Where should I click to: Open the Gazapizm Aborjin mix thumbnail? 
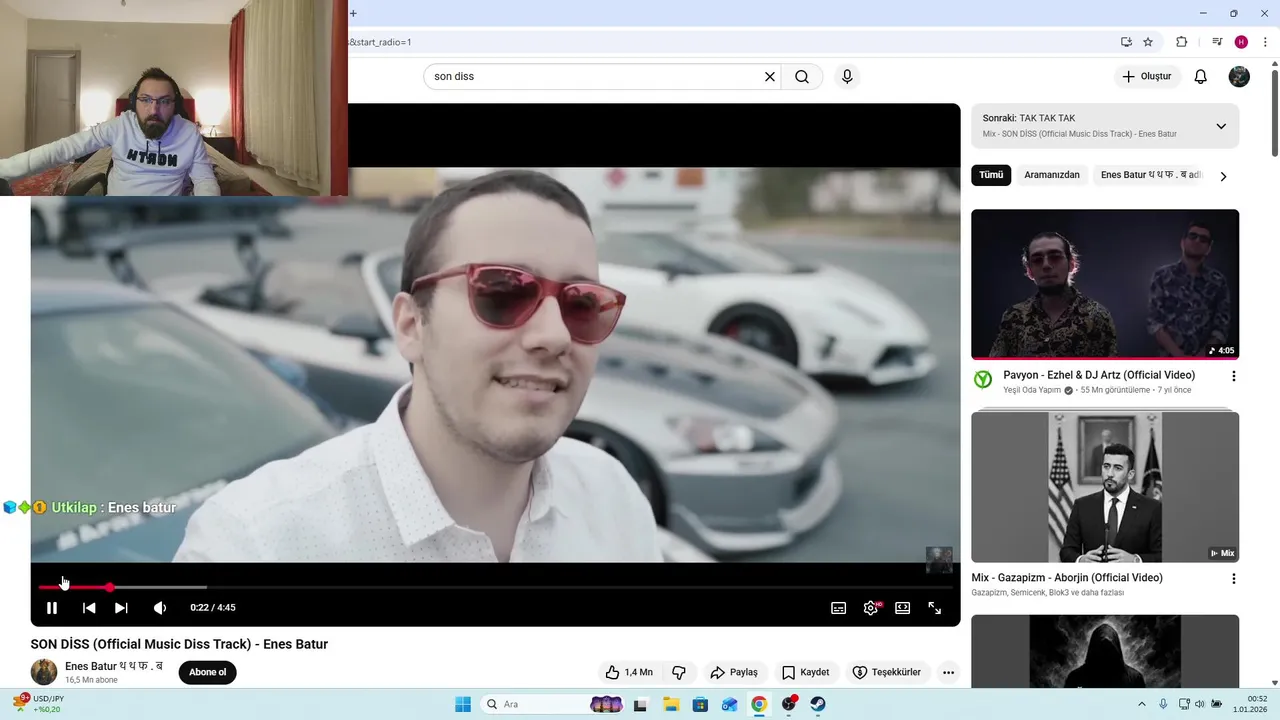pyautogui.click(x=1105, y=487)
